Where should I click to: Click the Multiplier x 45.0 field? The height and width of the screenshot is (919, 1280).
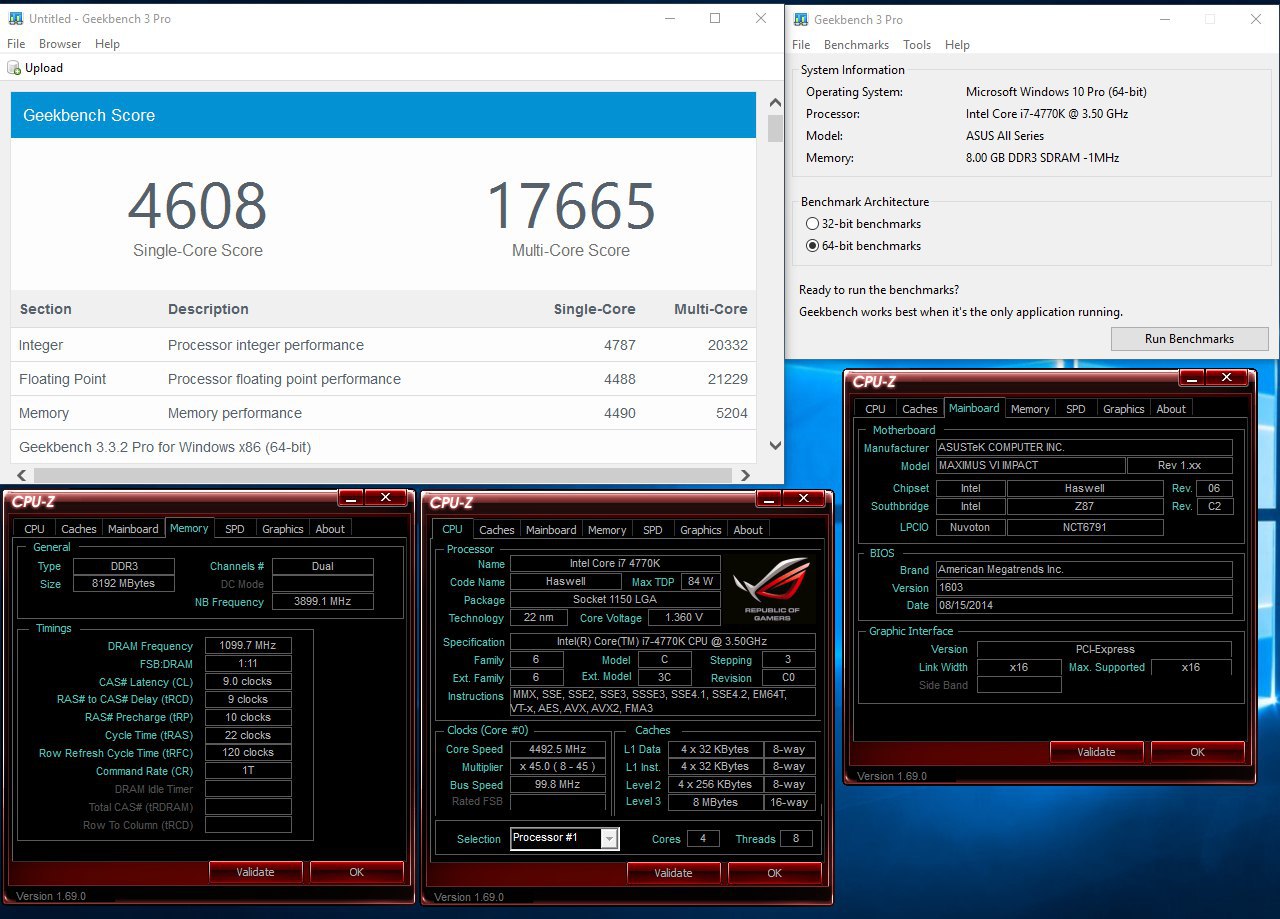[558, 767]
